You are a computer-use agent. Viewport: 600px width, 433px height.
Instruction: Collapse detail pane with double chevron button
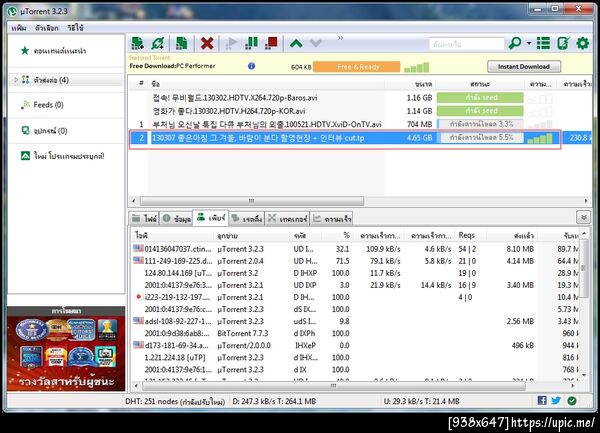point(583,218)
